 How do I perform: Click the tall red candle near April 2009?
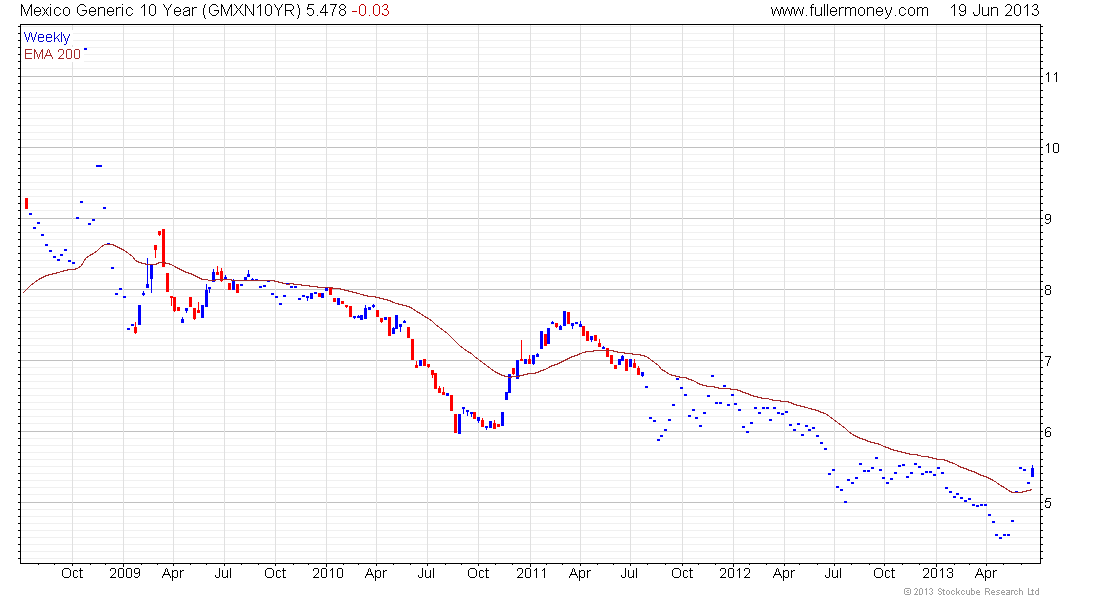click(163, 247)
